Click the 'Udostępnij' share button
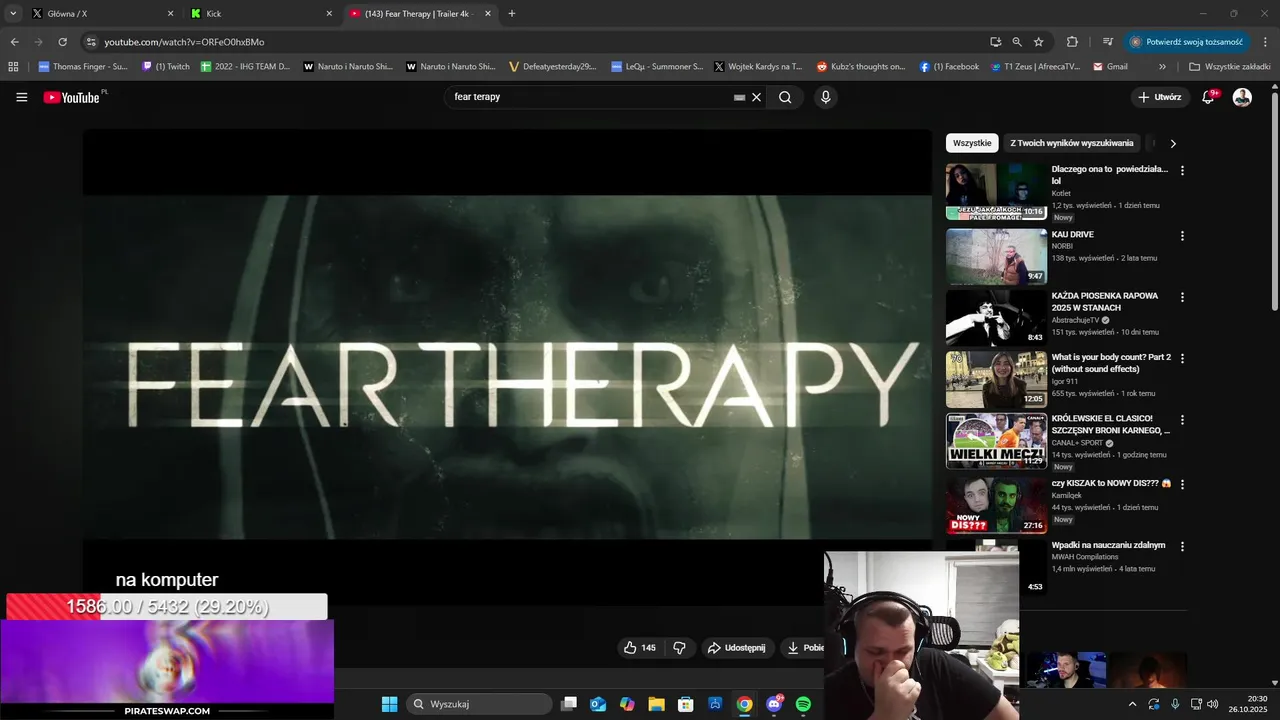Image resolution: width=1280 pixels, height=720 pixels. [736, 648]
